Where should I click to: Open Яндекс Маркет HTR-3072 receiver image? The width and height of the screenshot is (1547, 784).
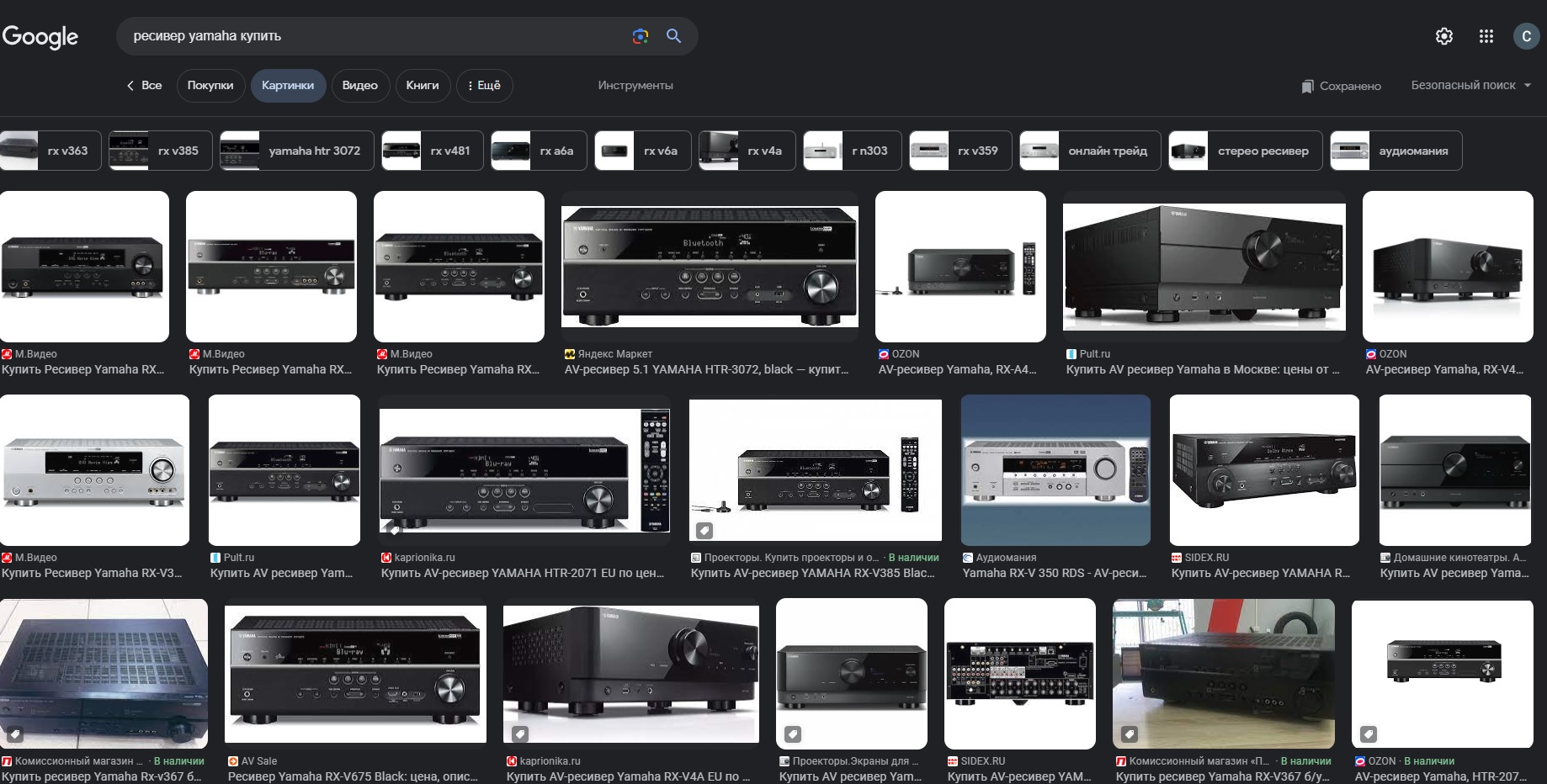710,267
